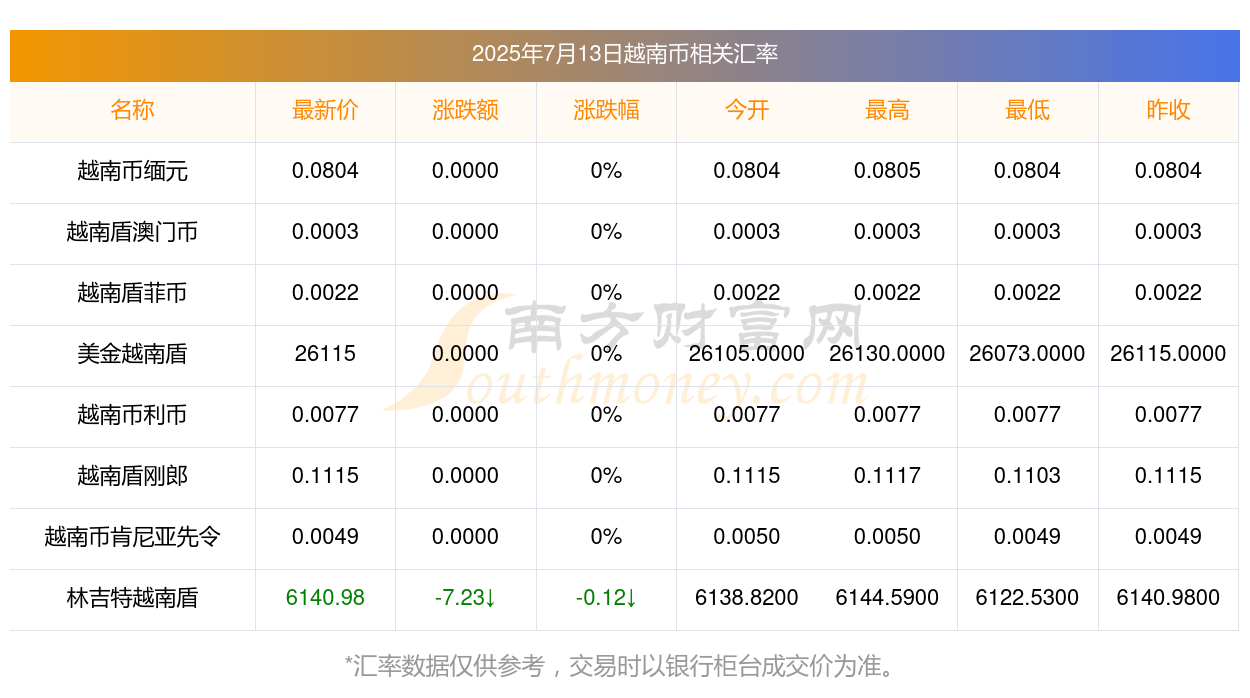Click the 最低 column header
Viewport: 1250px width, 698px height.
point(1027,110)
